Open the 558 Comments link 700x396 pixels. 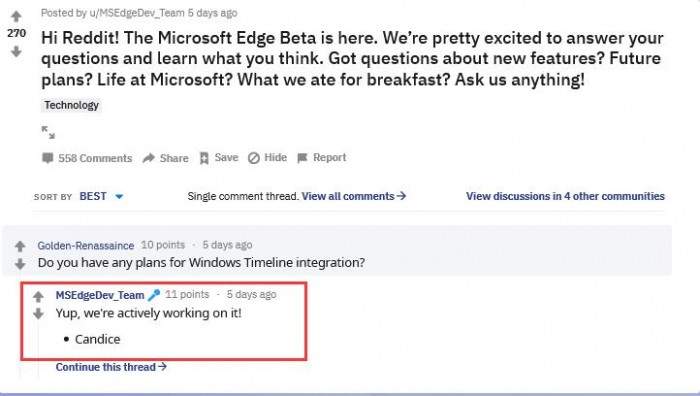coord(87,158)
